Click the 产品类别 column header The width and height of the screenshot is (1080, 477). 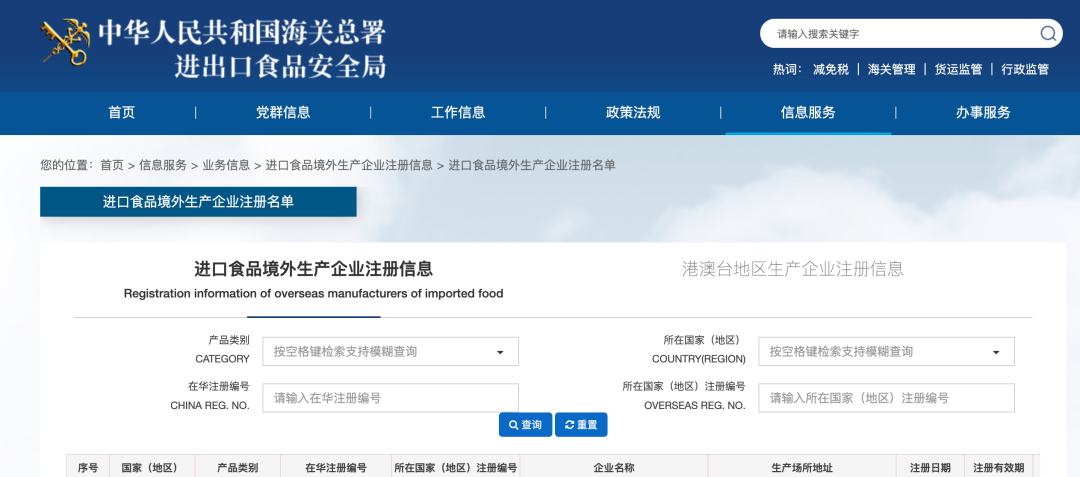point(238,468)
